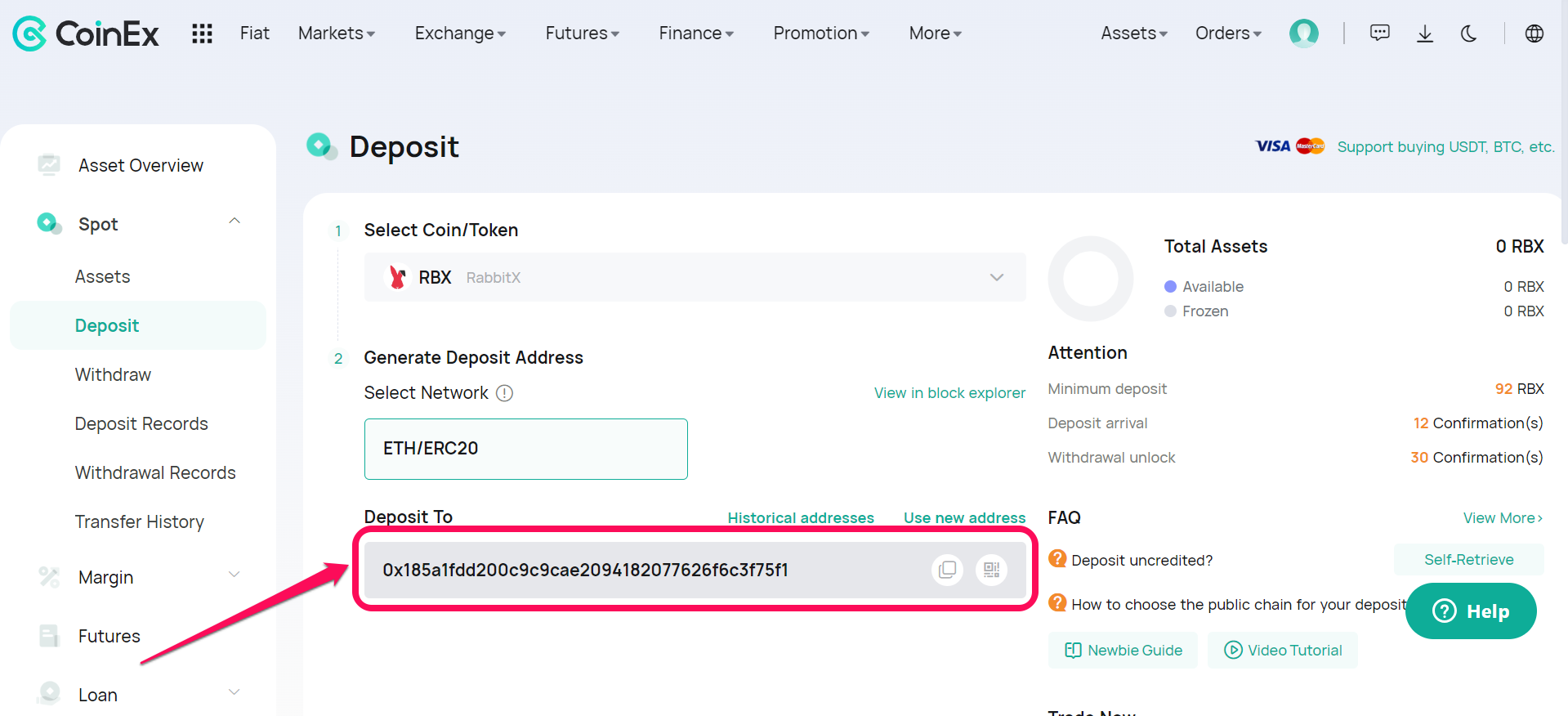The width and height of the screenshot is (1568, 716).
Task: Click Use new address link
Action: click(964, 517)
